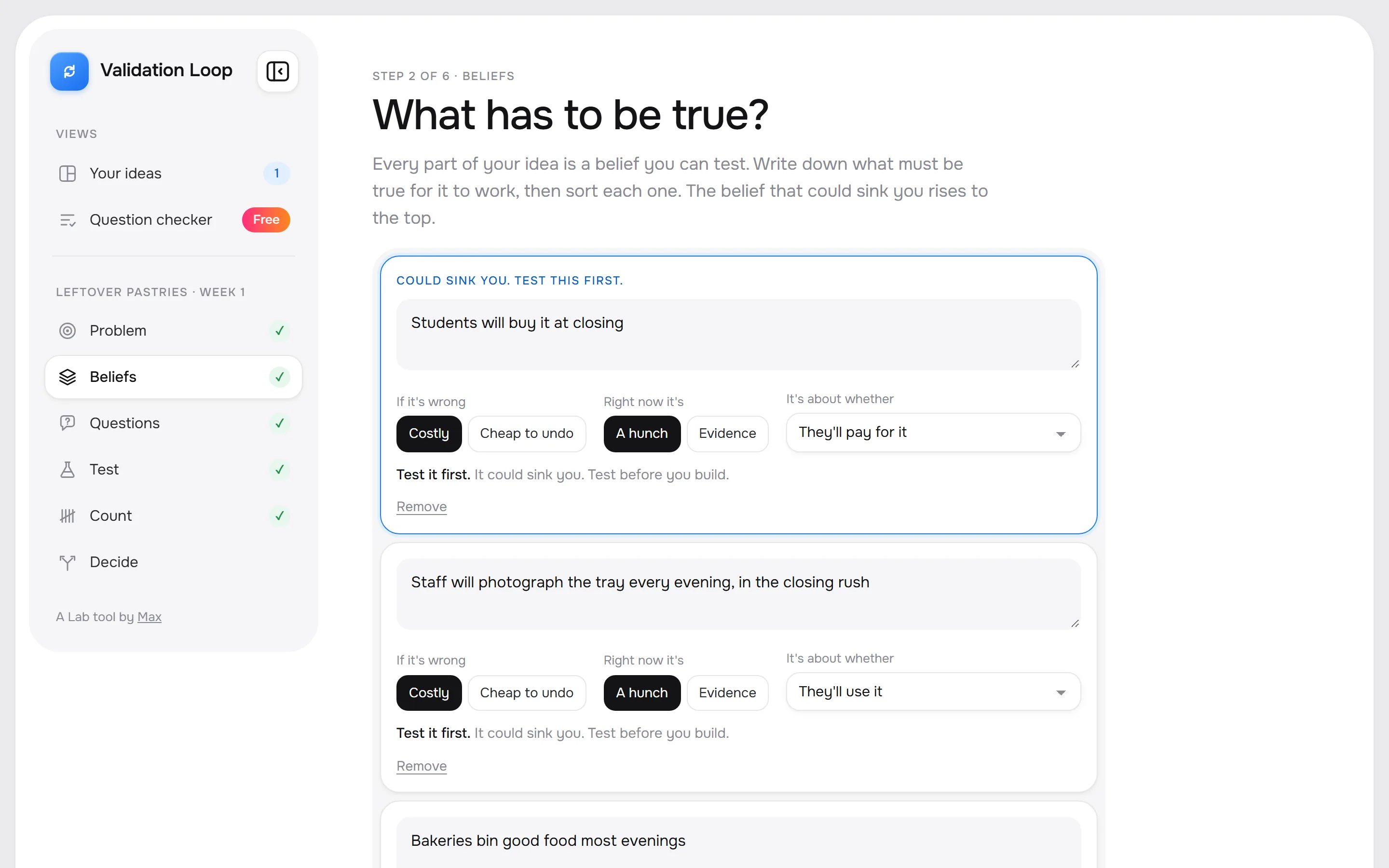1389x868 pixels.
Task: Follow the Max link in the footer
Action: pos(149,617)
